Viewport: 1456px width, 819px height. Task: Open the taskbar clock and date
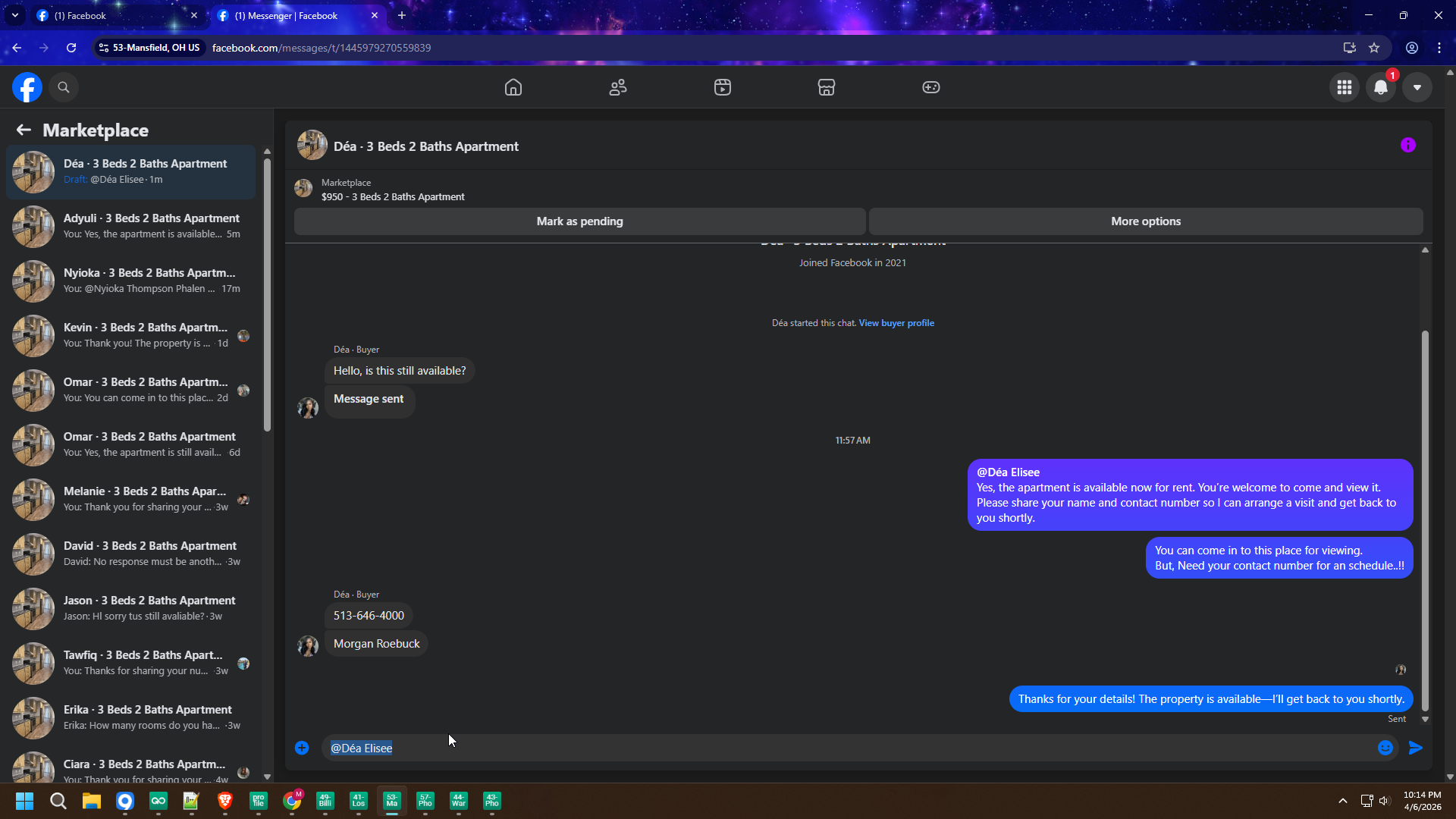[x=1422, y=801]
